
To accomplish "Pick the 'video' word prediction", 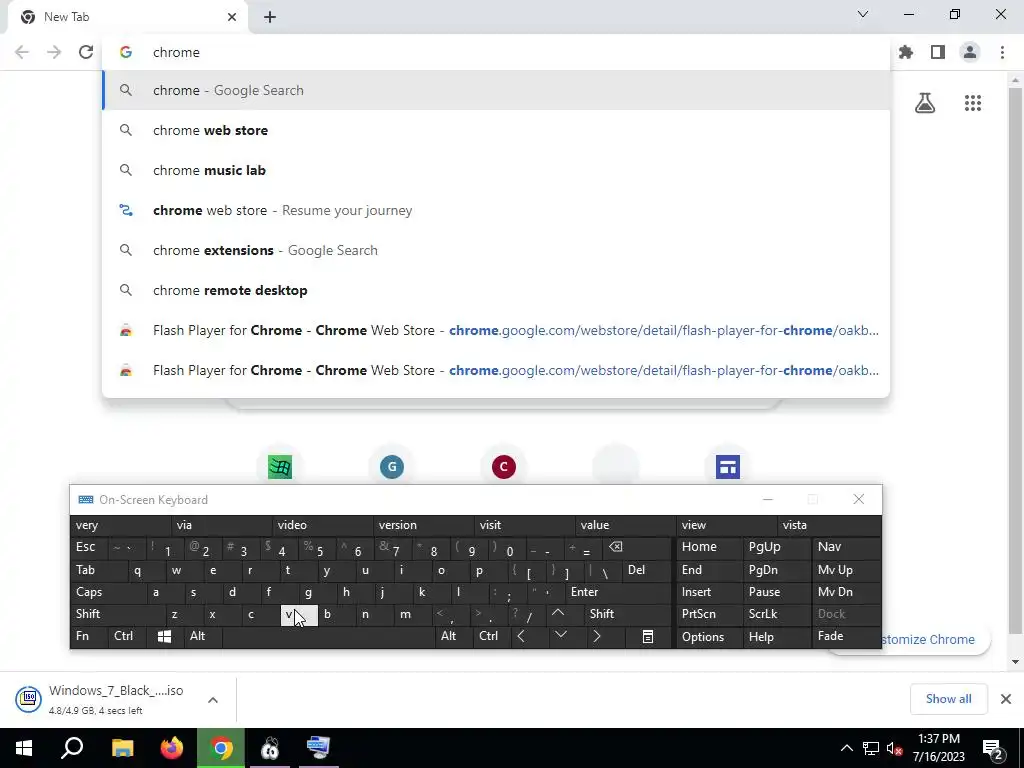I will coord(322,525).
